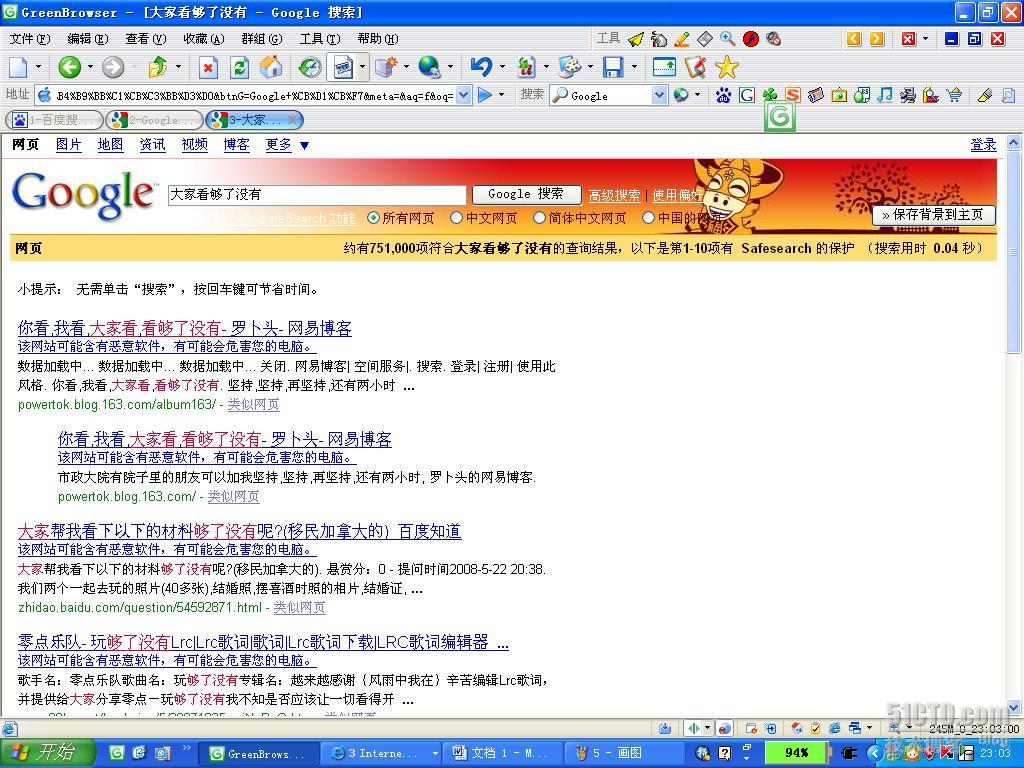Click the shopping cart toolbar icon
Viewport: 1024px width, 768px height.
[x=954, y=95]
